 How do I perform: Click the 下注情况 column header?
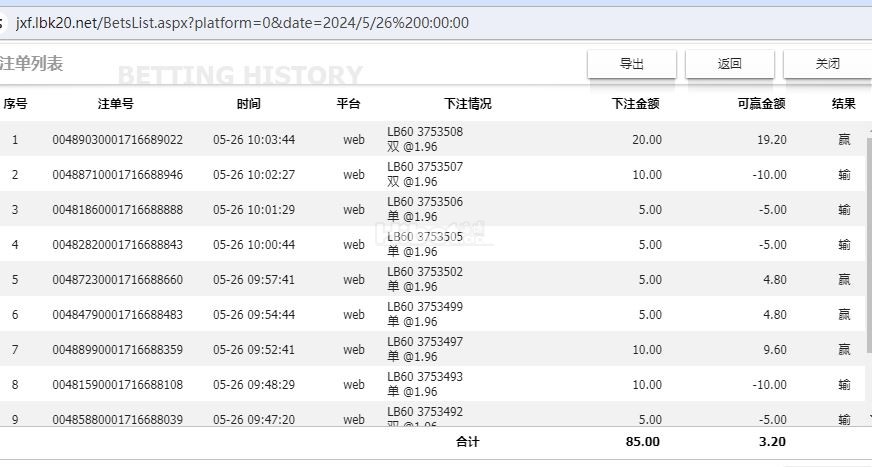coord(468,103)
